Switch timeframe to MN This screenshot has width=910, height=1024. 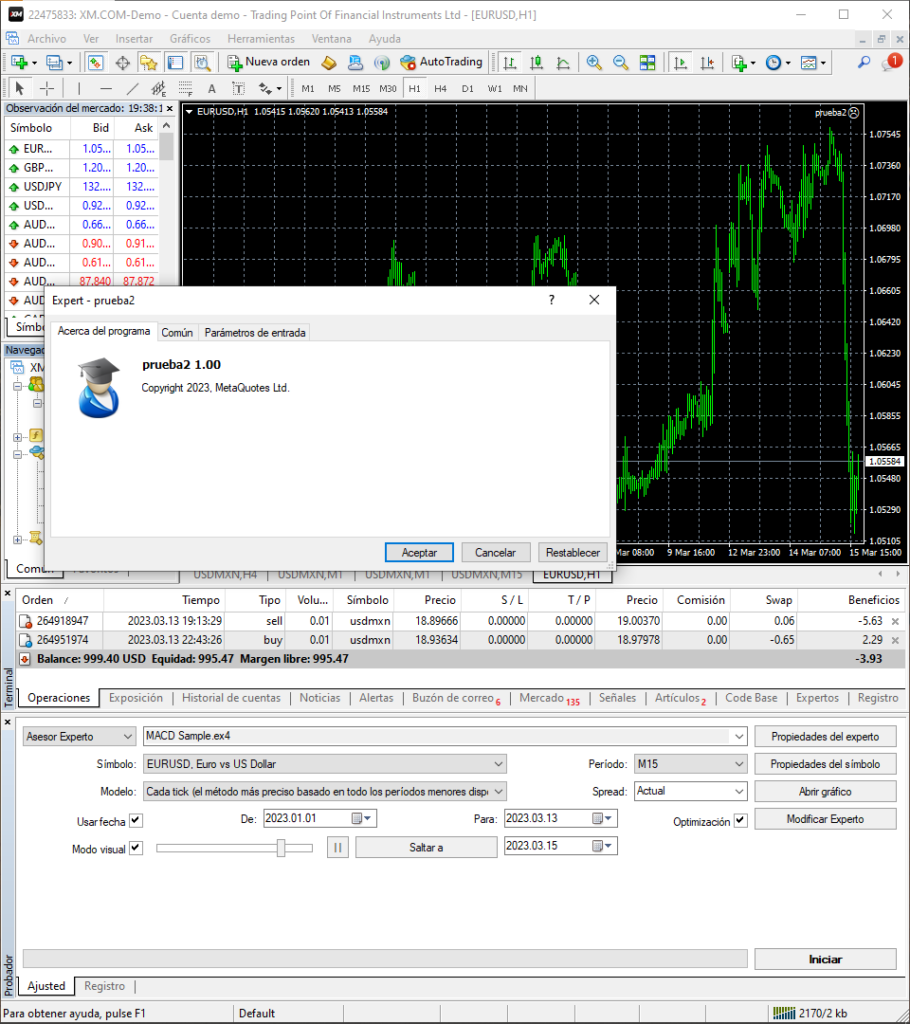click(520, 88)
